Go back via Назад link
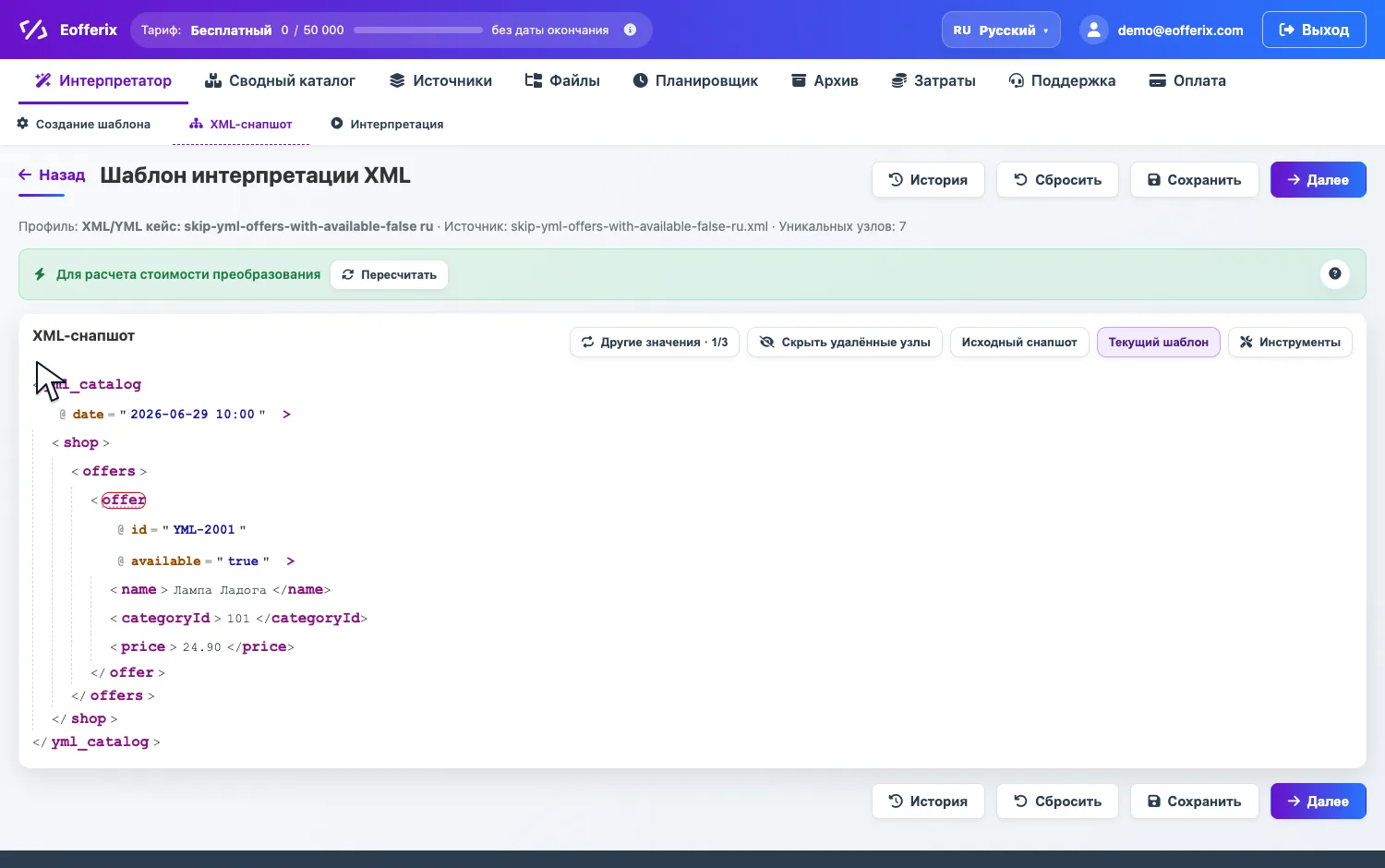The image size is (1385, 868). (52, 175)
